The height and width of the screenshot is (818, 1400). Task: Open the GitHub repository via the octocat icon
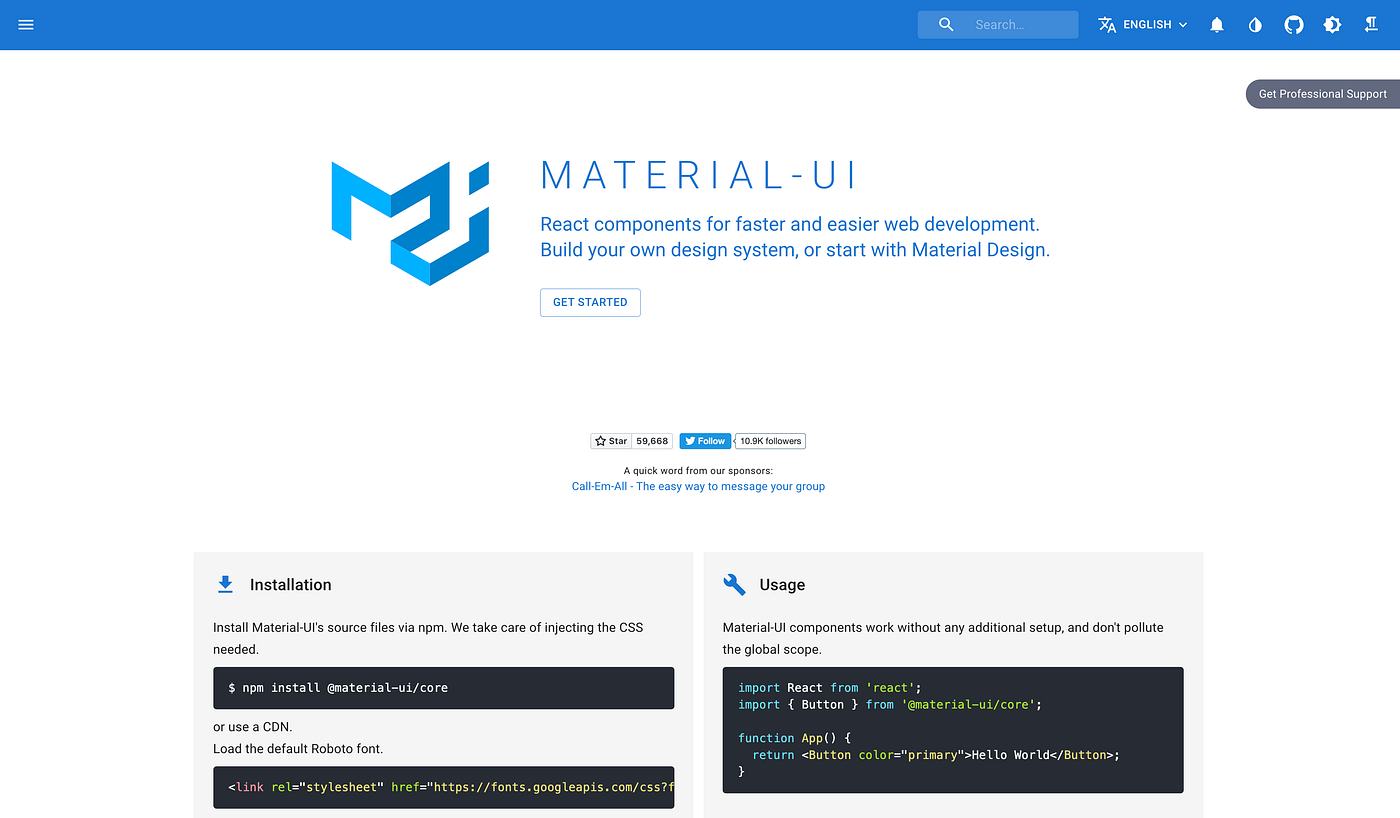[x=1293, y=24]
